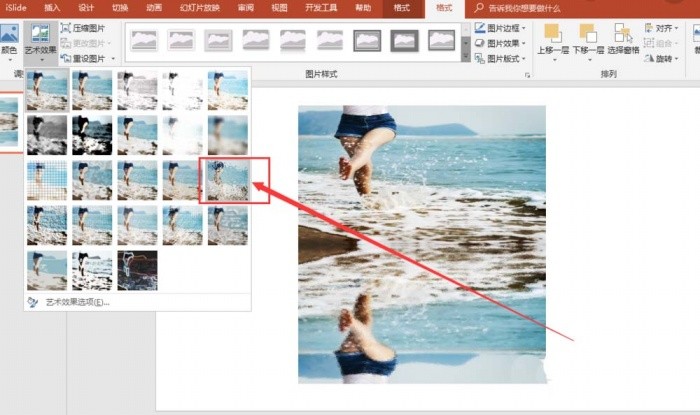700x415 pixels.
Task: Expand the 图片边框 picture border dropdown
Action: 500,28
